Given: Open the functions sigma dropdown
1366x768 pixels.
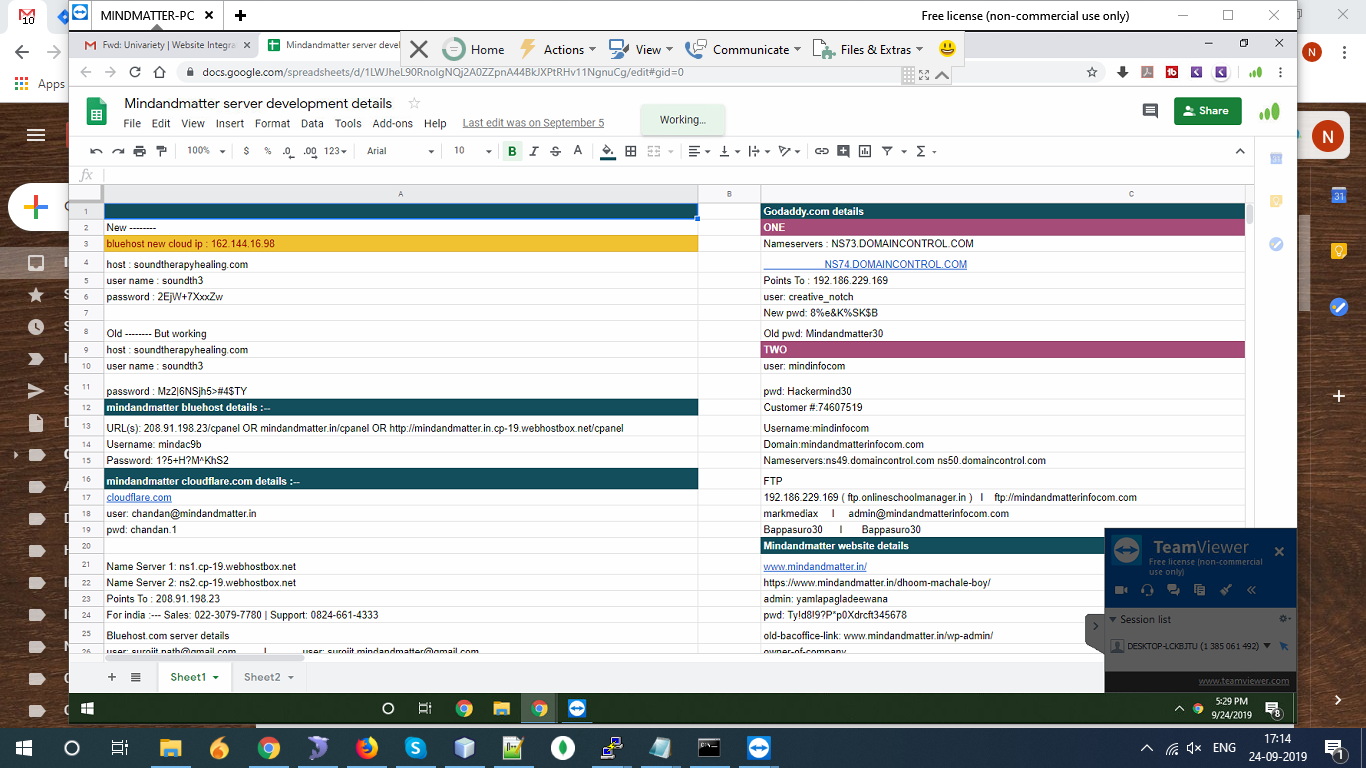Looking at the screenshot, I should pyautogui.click(x=926, y=151).
